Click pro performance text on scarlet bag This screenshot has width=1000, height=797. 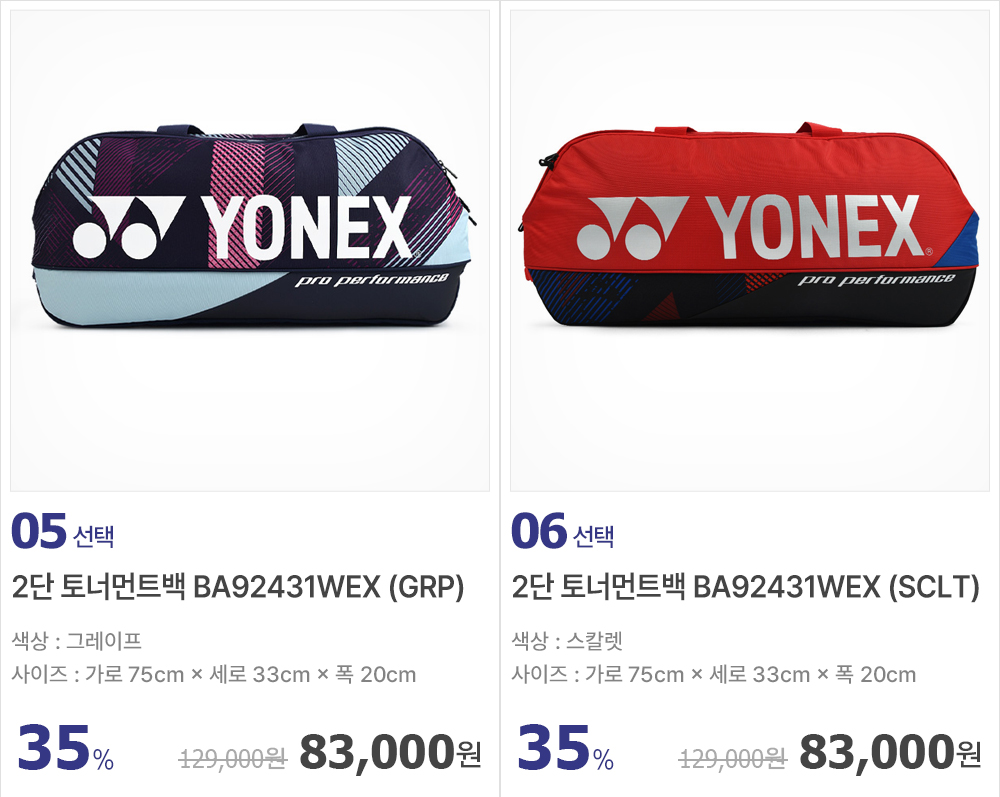point(876,279)
